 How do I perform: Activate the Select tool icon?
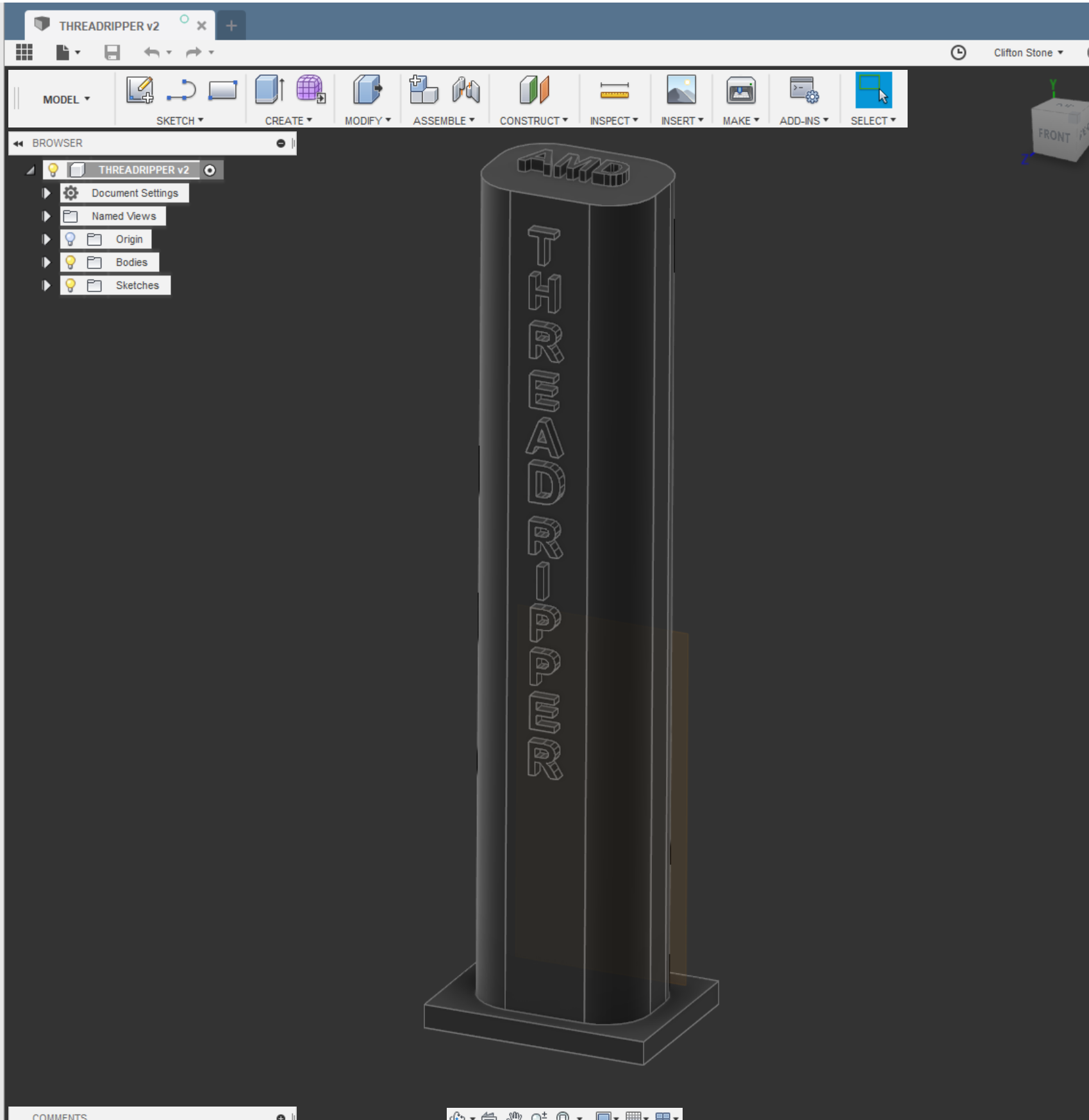click(874, 90)
